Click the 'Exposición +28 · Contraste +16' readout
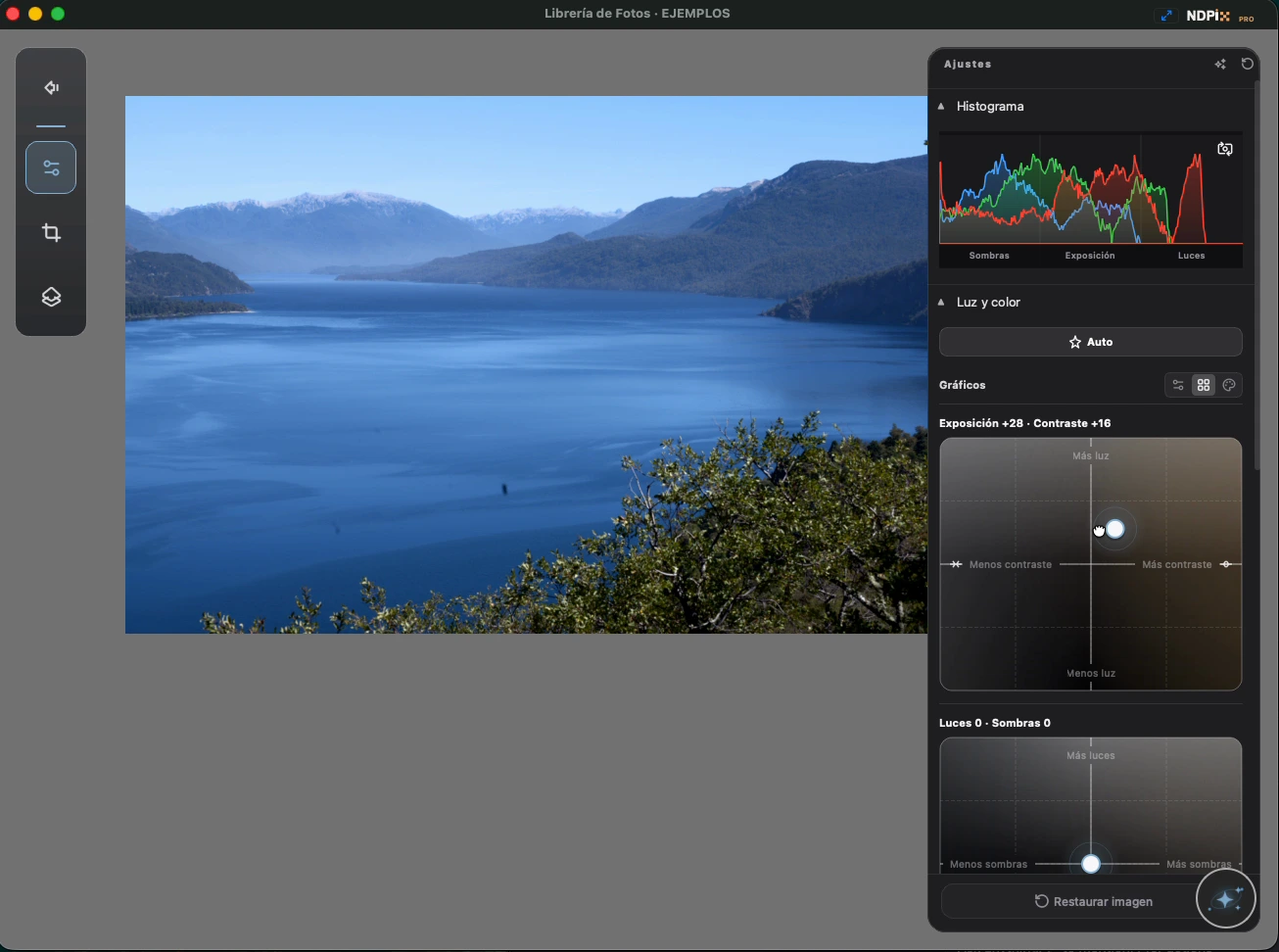 pos(1025,423)
